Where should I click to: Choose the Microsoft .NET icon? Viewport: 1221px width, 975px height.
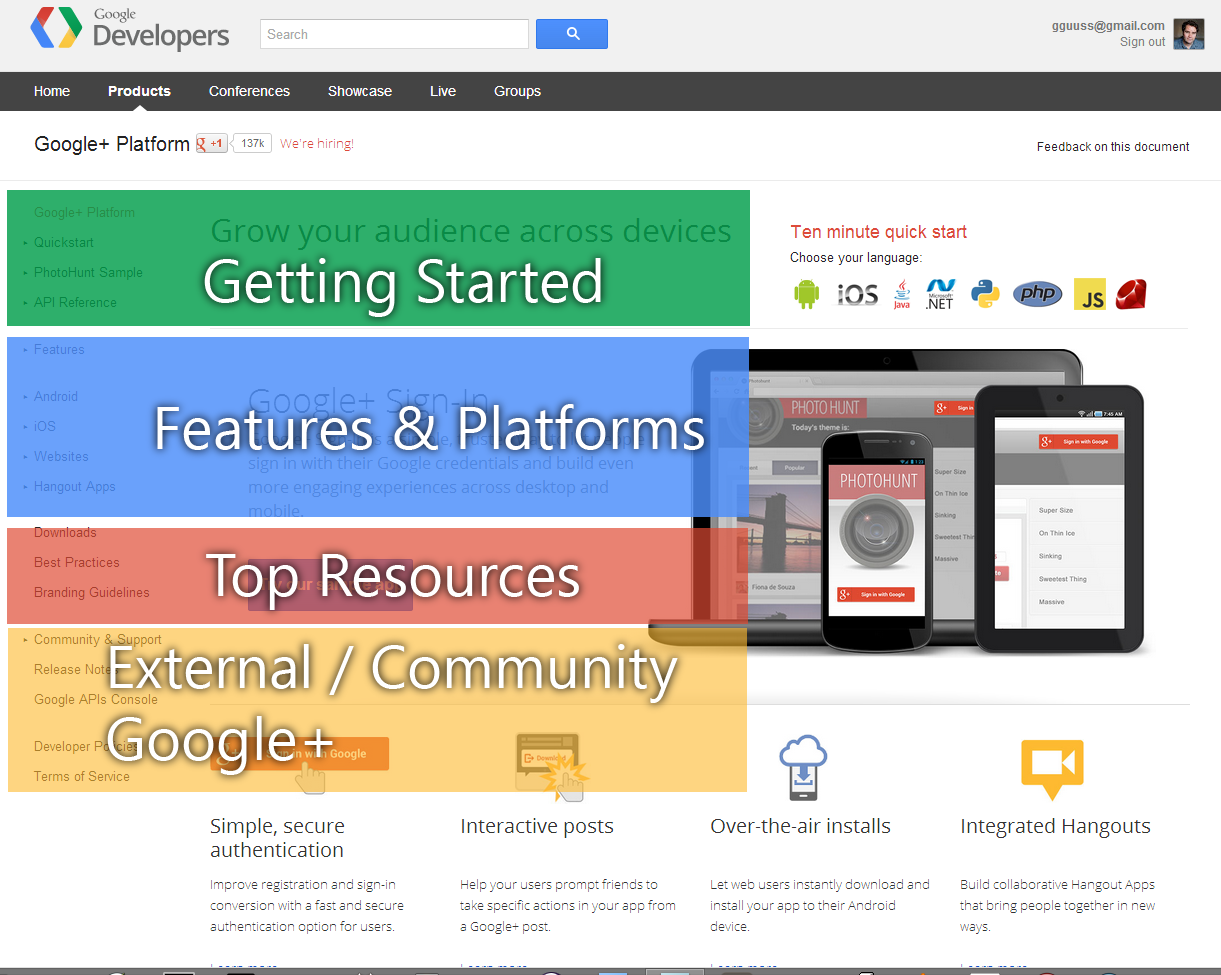point(940,295)
